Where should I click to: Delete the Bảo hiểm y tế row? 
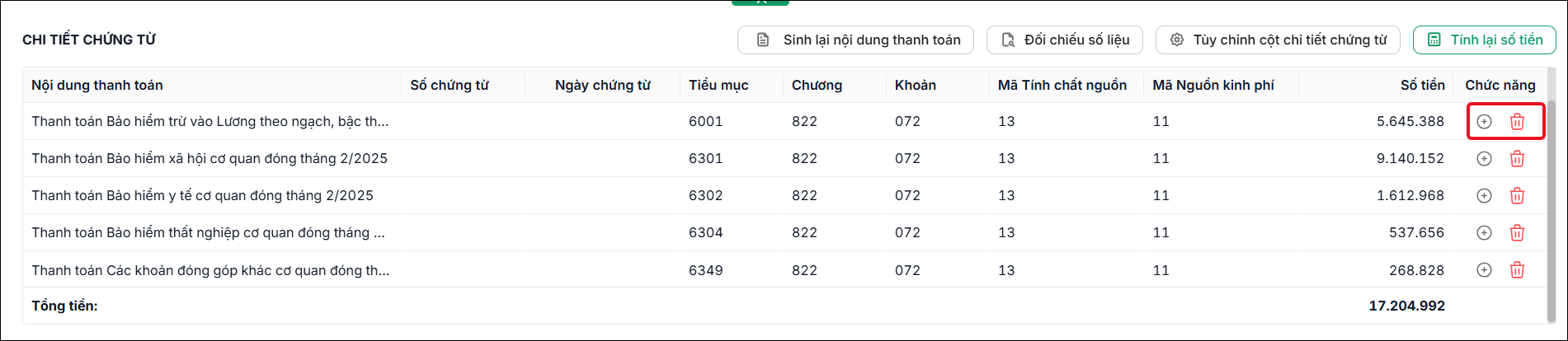point(1517,196)
